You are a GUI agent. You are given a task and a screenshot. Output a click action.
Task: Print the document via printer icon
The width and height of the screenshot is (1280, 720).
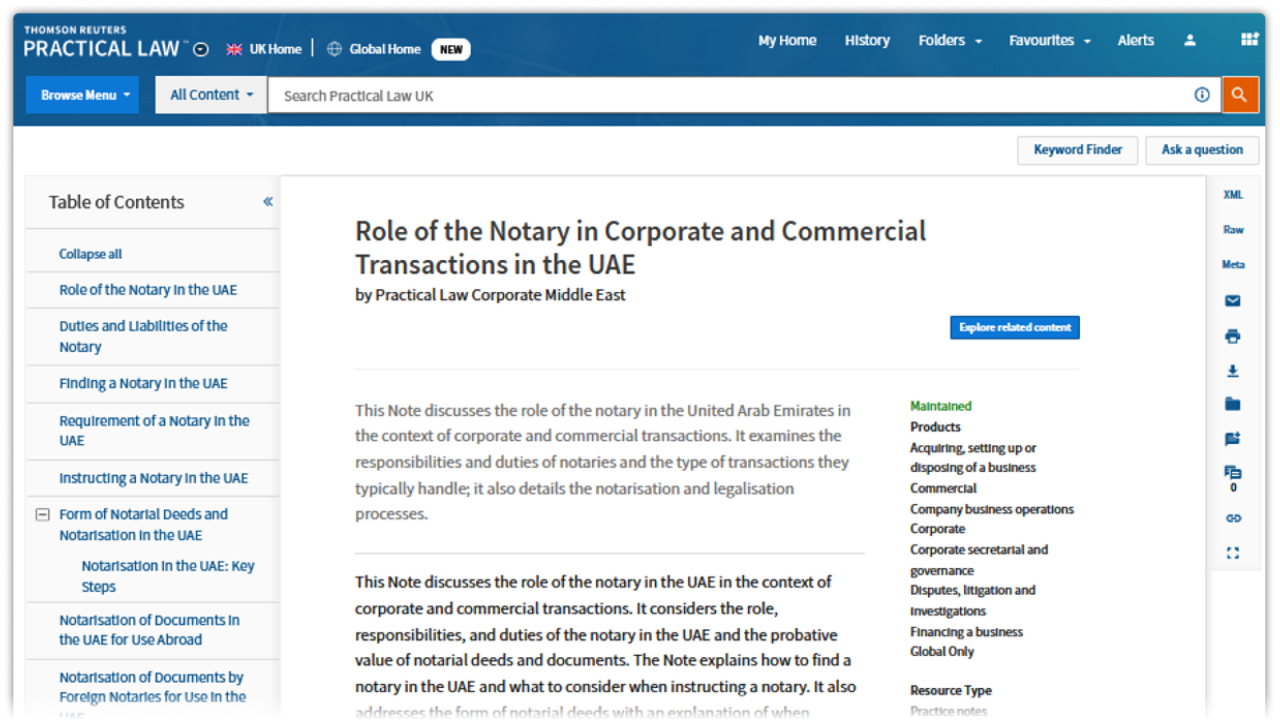pos(1232,336)
